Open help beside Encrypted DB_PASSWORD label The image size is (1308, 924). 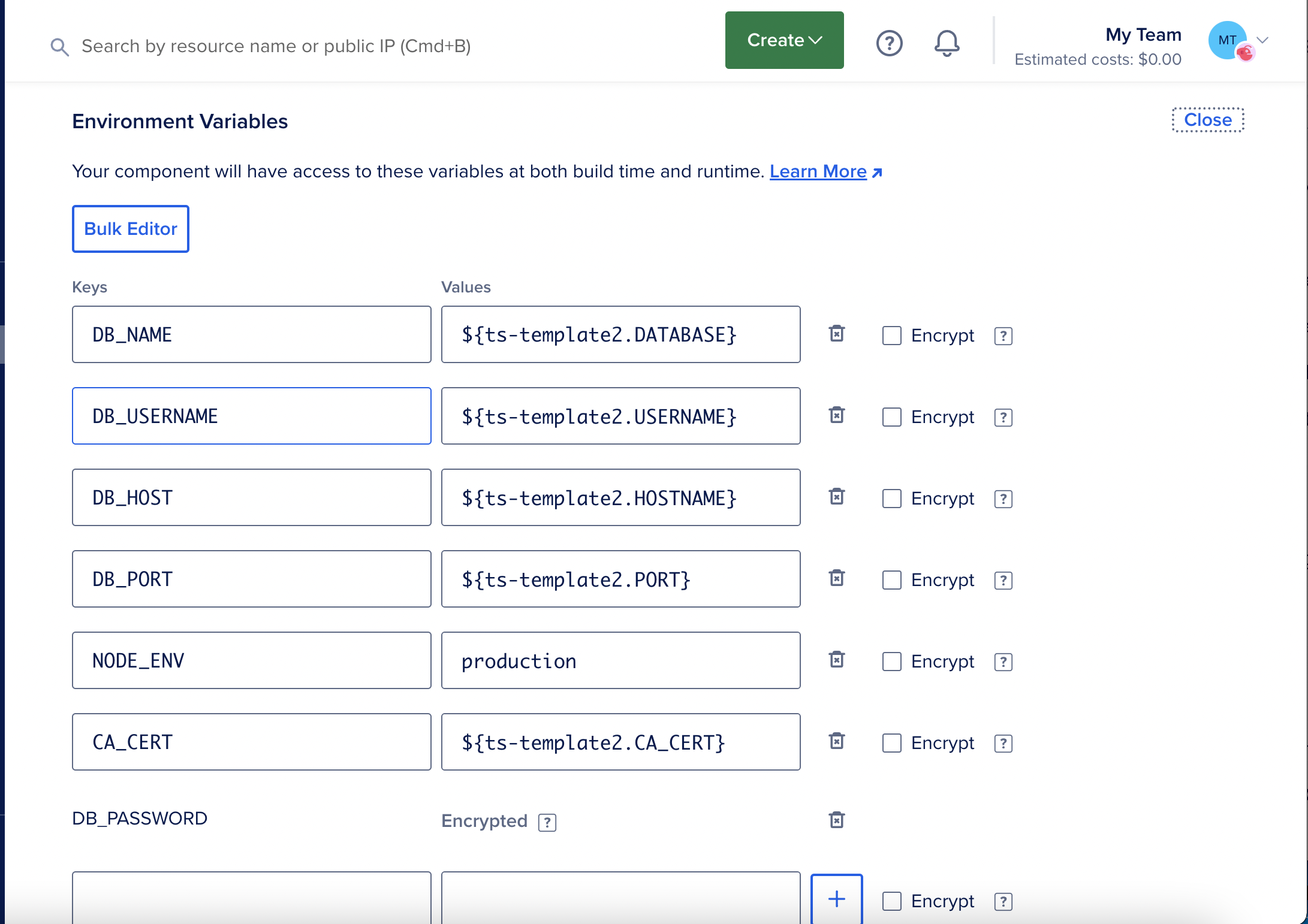(547, 823)
